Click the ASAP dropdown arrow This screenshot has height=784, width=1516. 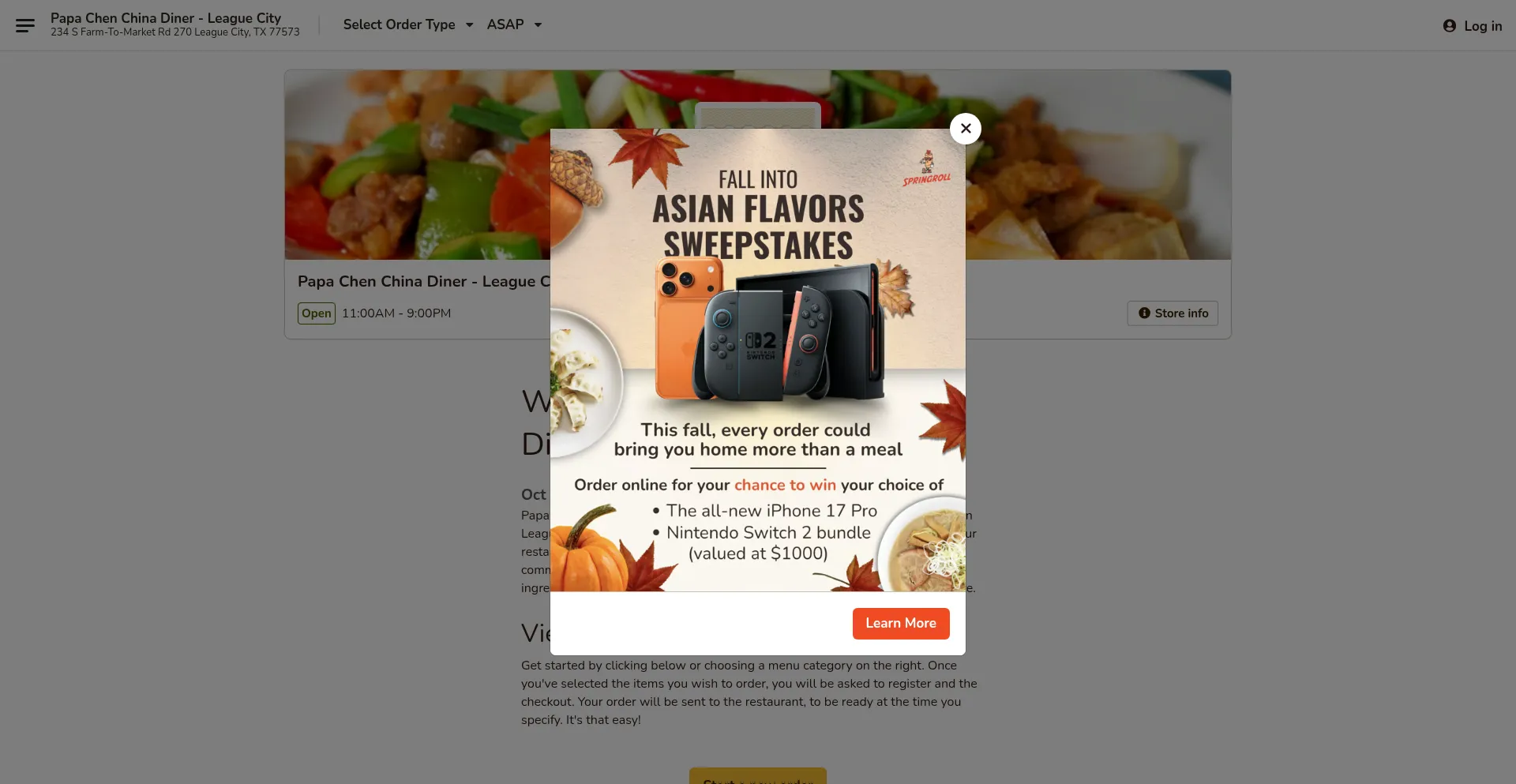[x=538, y=25]
